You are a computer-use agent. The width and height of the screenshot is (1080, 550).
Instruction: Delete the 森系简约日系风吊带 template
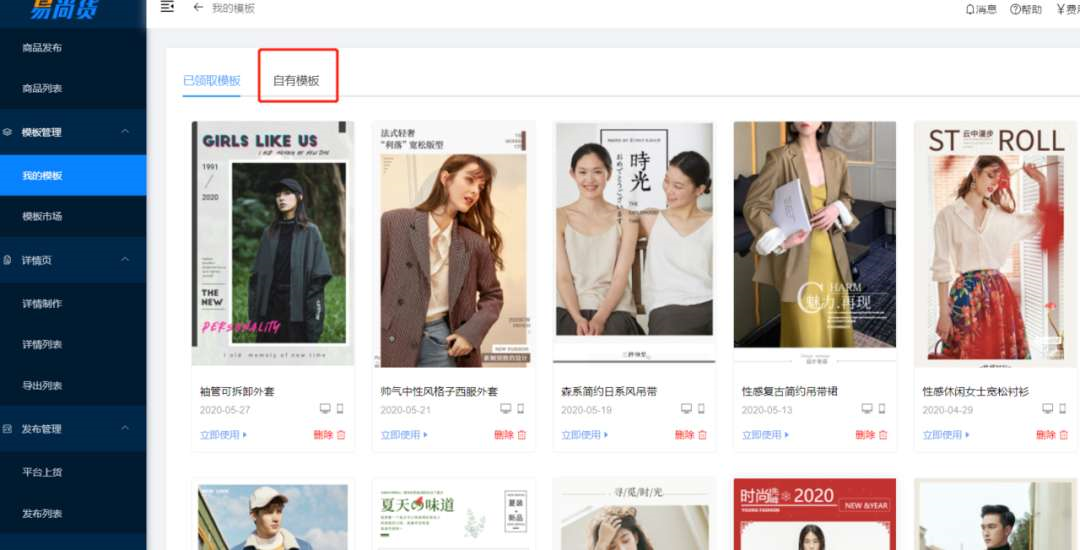coord(691,435)
